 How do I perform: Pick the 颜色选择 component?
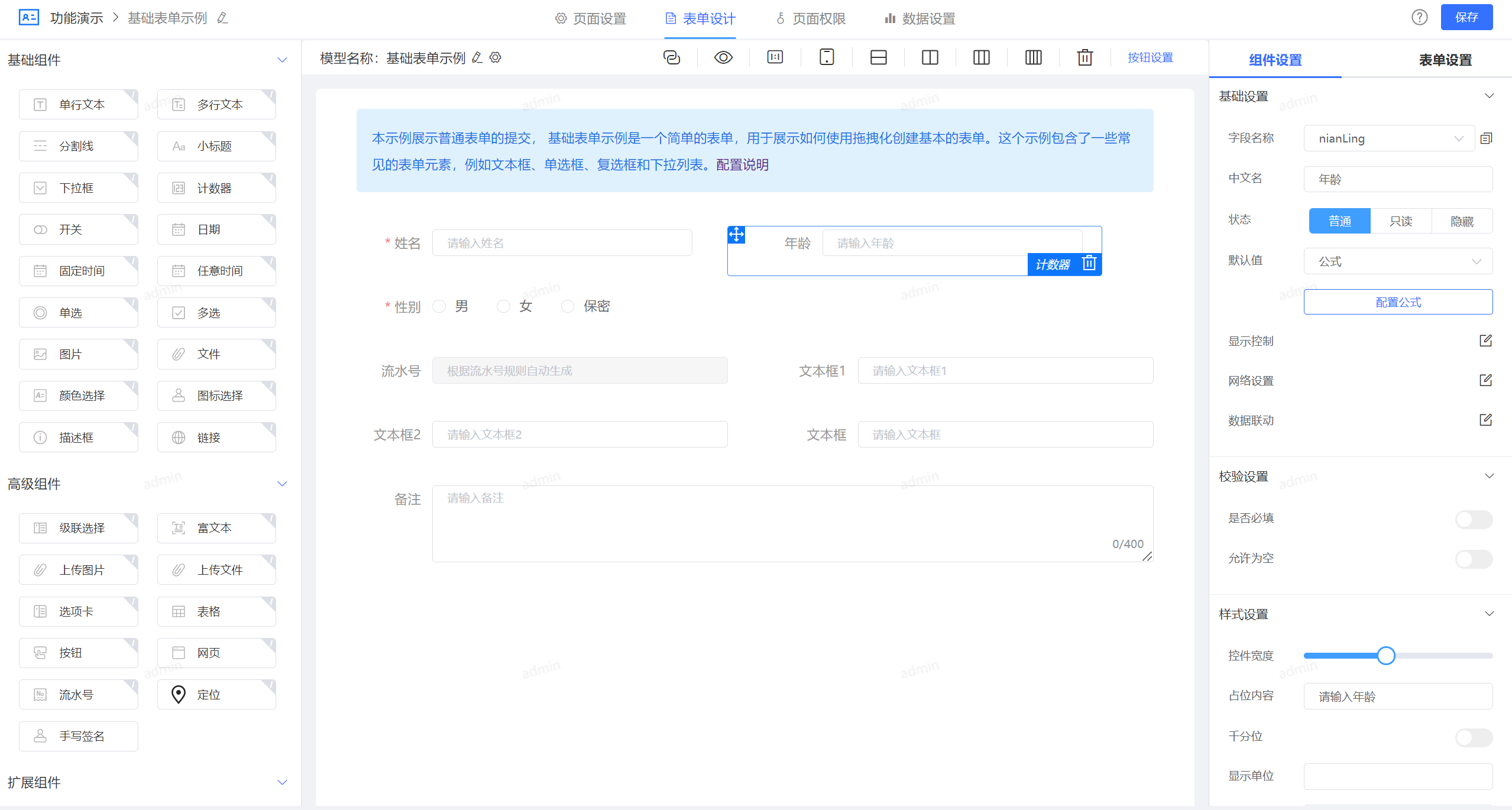point(79,396)
